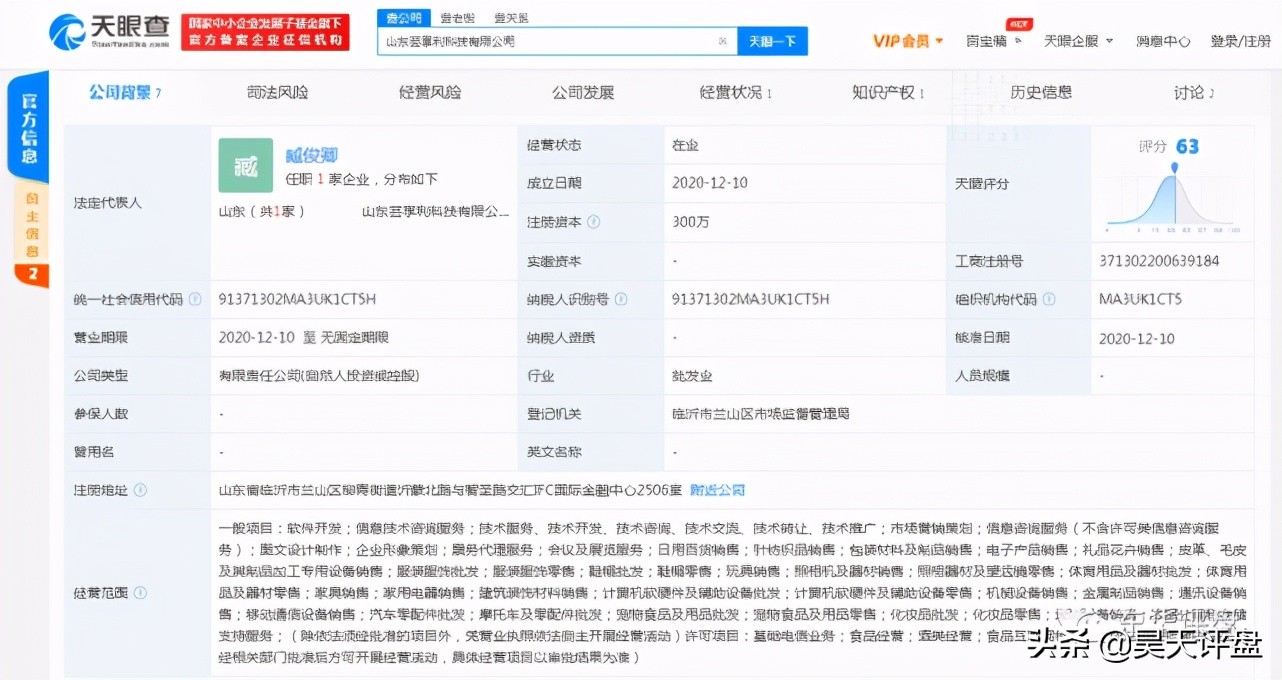
Task: Click the 天眼查 logo icon
Action: coord(67,29)
